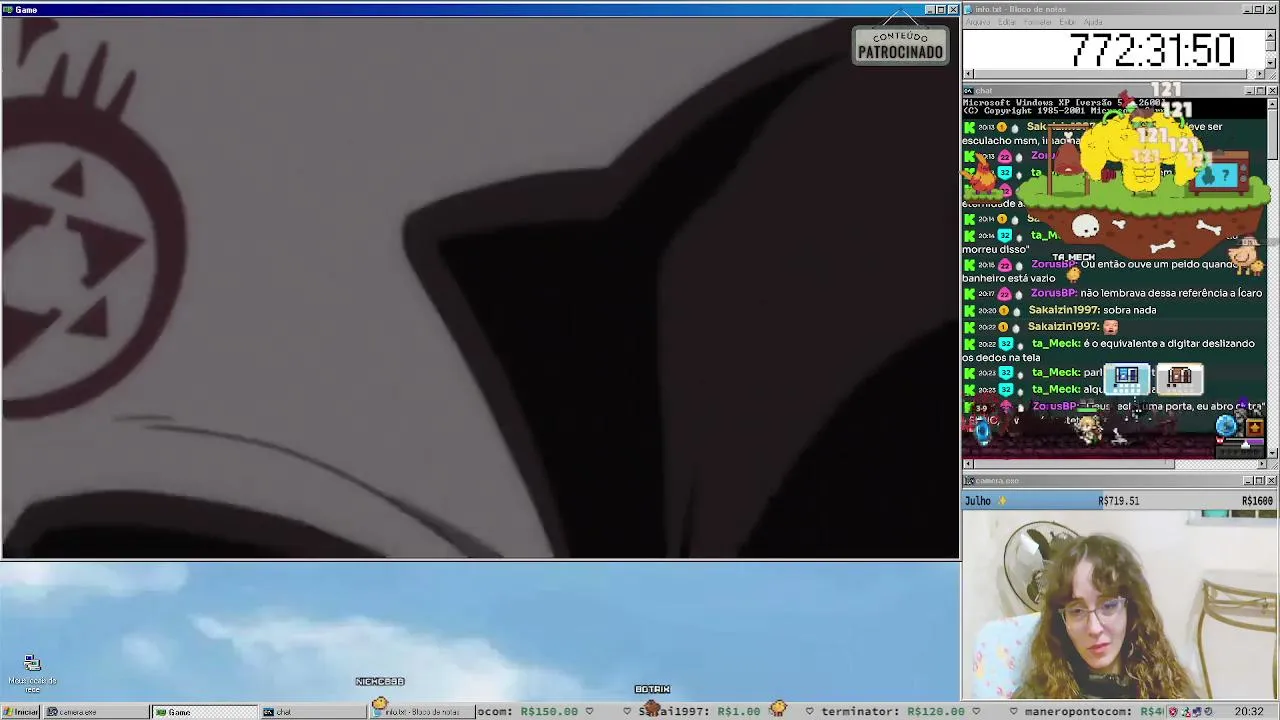Open the Arquivo menu in Notepad
Viewport: 1280px width, 720px height.
(978, 22)
